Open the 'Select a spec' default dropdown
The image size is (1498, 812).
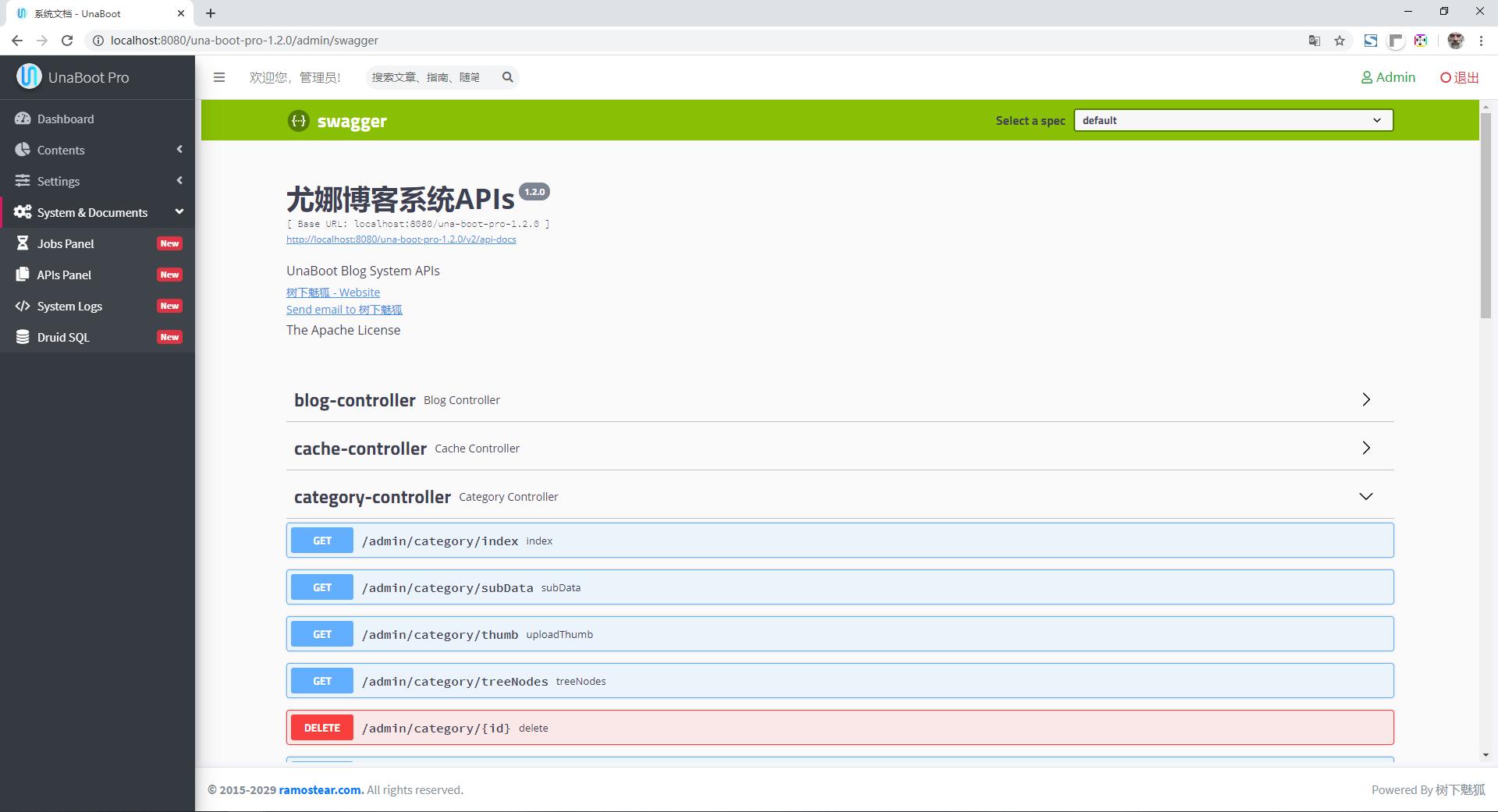(1233, 120)
